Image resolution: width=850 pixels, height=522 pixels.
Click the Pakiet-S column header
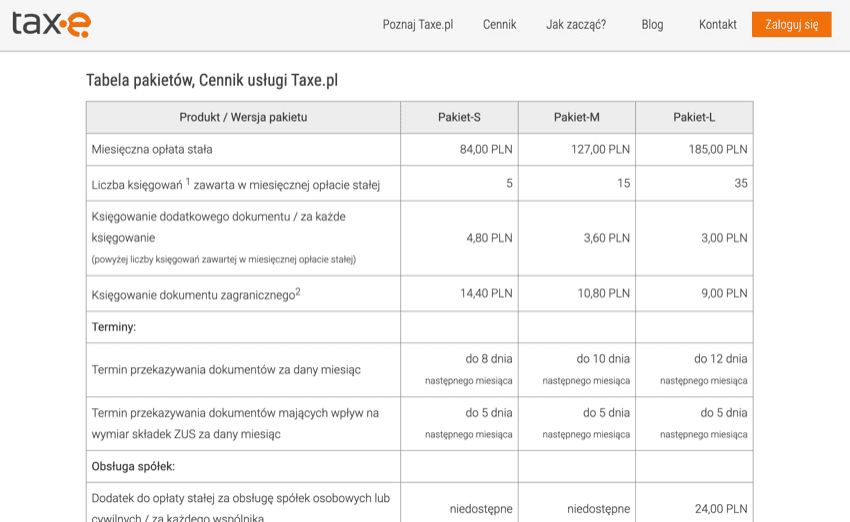coord(459,118)
